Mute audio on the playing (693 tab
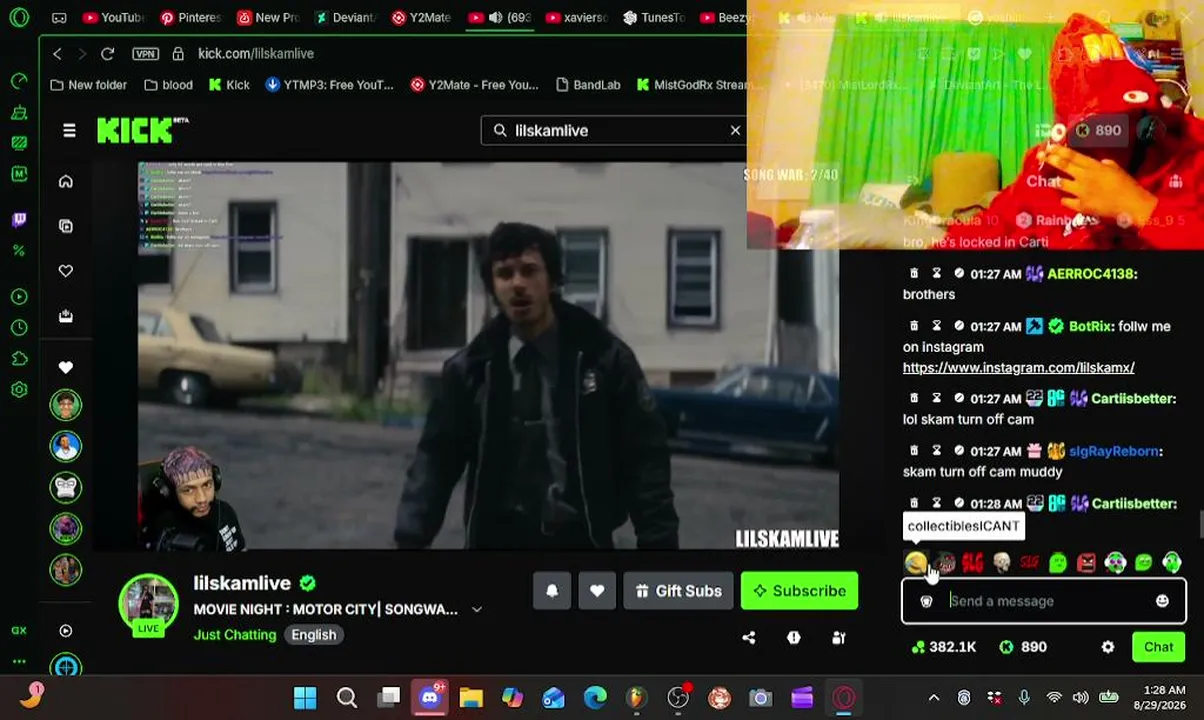The width and height of the screenshot is (1204, 720). click(495, 17)
